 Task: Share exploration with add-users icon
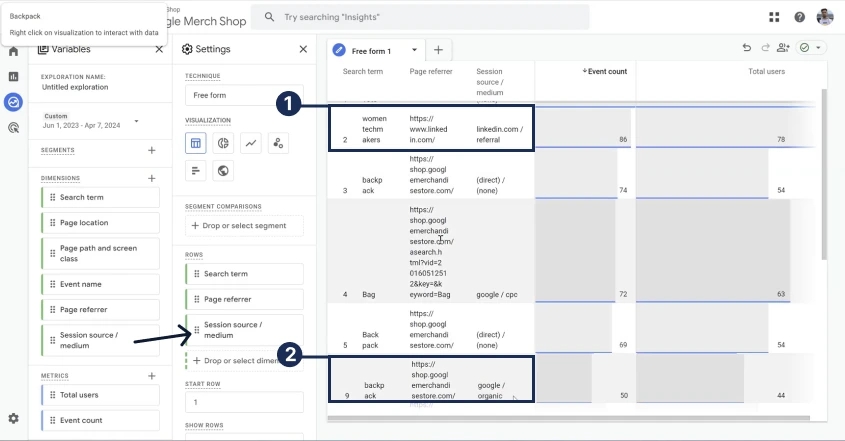pyautogui.click(x=783, y=48)
